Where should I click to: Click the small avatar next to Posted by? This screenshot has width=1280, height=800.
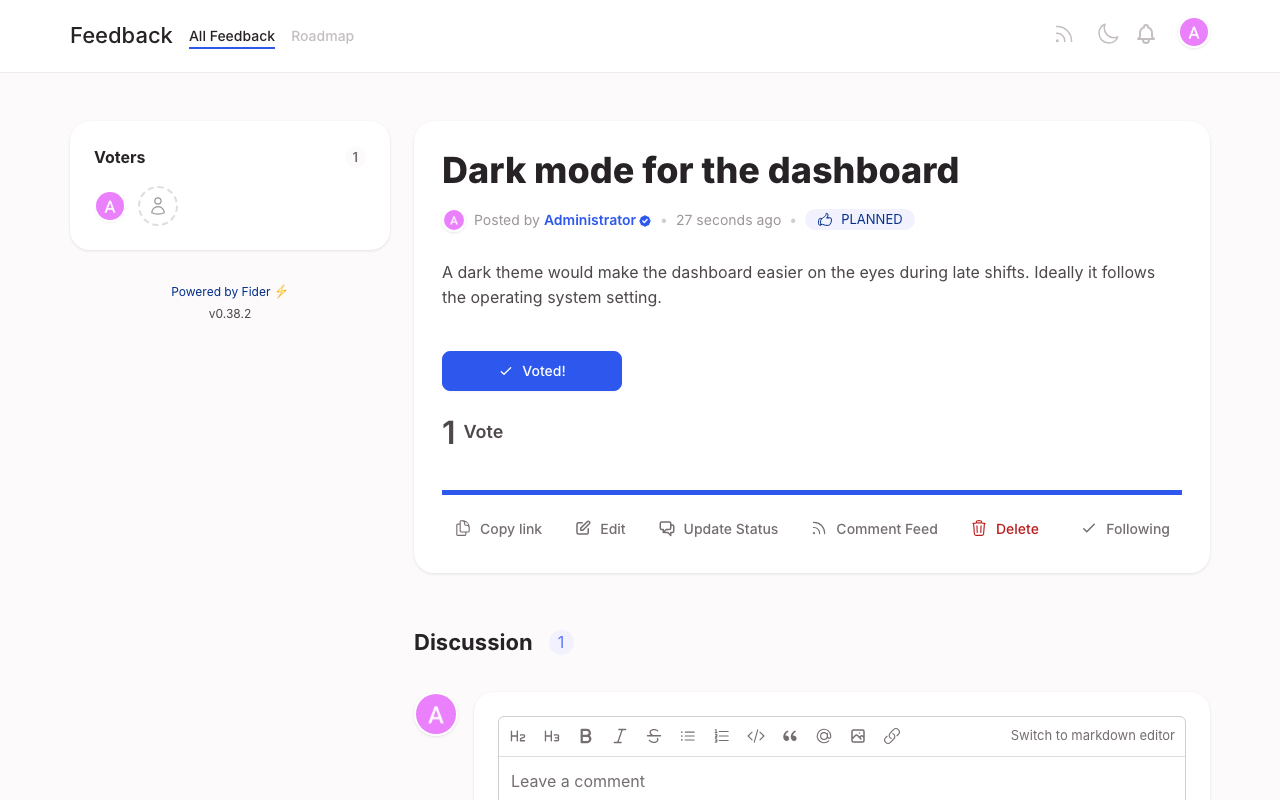[x=454, y=220]
